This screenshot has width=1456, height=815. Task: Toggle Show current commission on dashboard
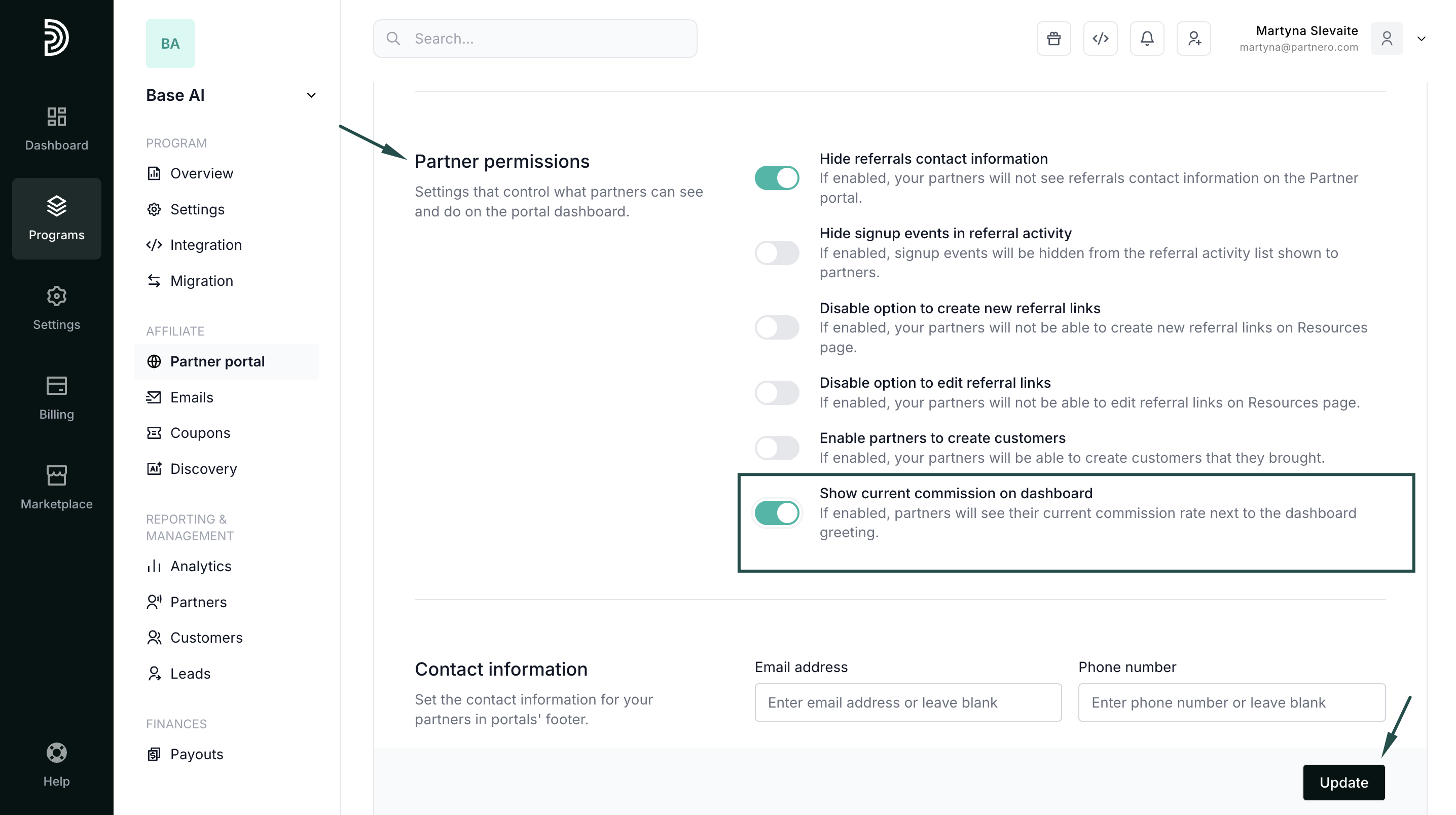(x=777, y=513)
